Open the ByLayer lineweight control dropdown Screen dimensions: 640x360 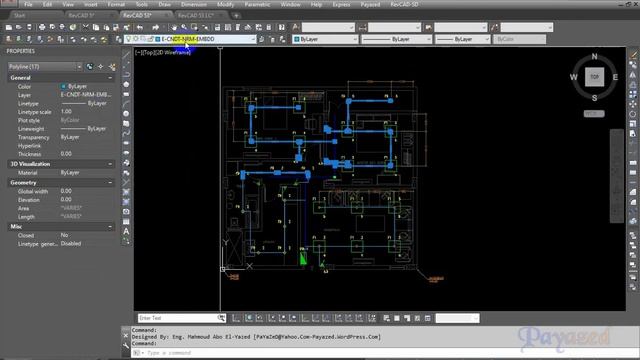462,39
